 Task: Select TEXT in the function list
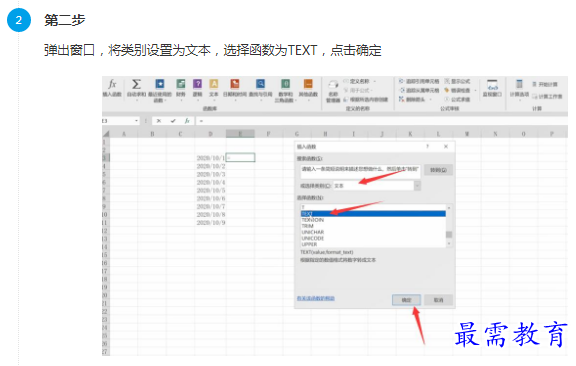373,214
